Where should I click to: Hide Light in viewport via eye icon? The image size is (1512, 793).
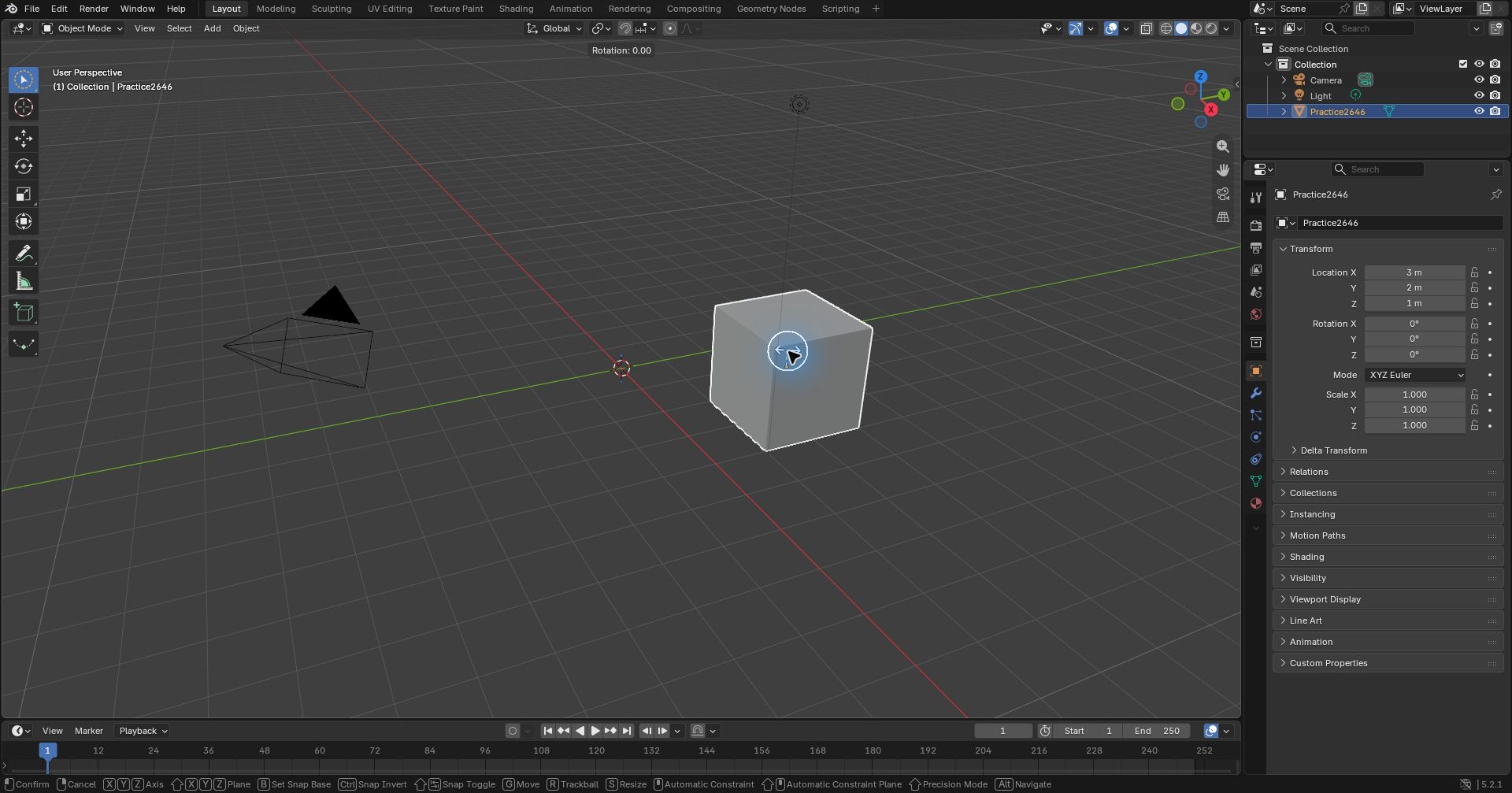tap(1479, 95)
